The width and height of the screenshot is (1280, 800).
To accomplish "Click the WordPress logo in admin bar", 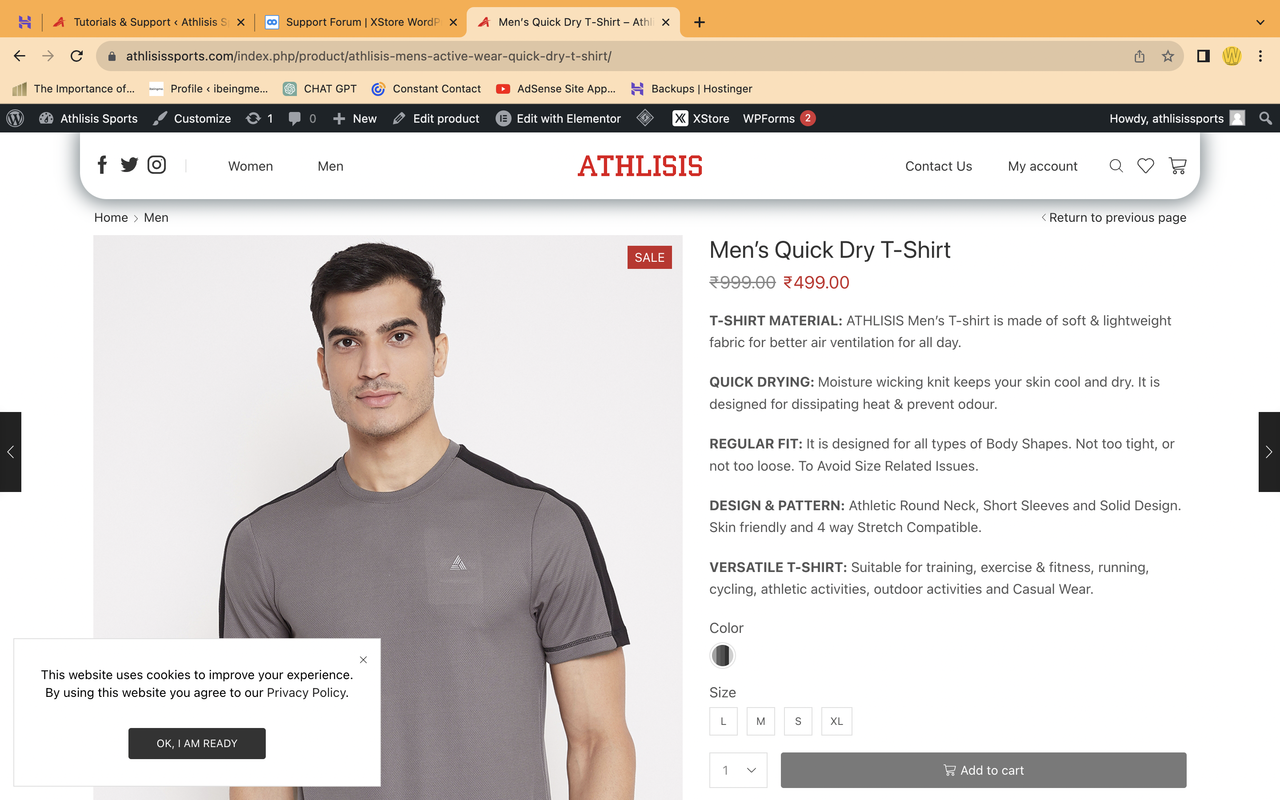I will tap(15, 118).
